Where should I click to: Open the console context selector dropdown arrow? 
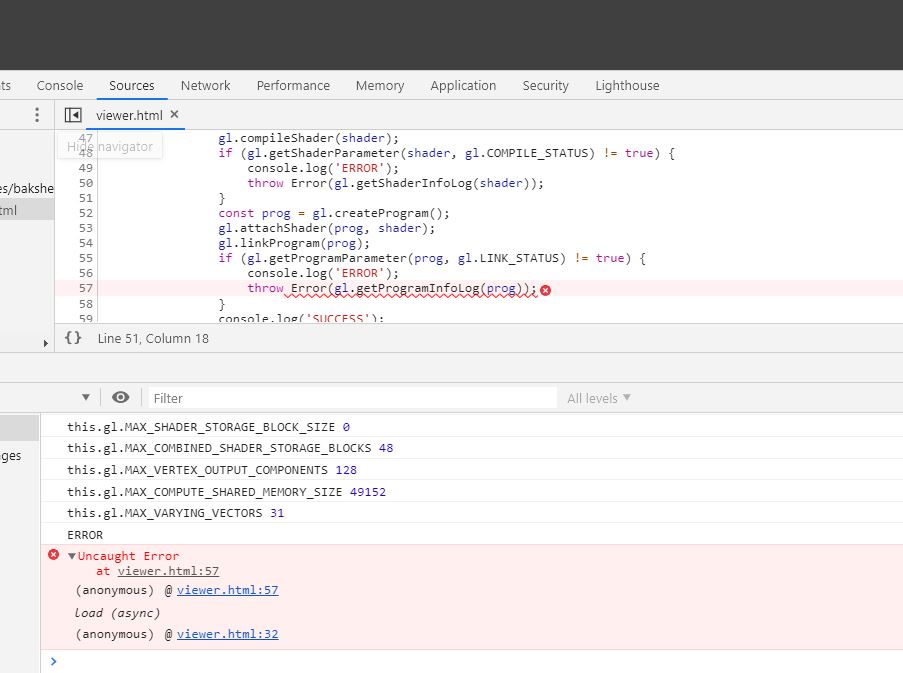coord(85,398)
